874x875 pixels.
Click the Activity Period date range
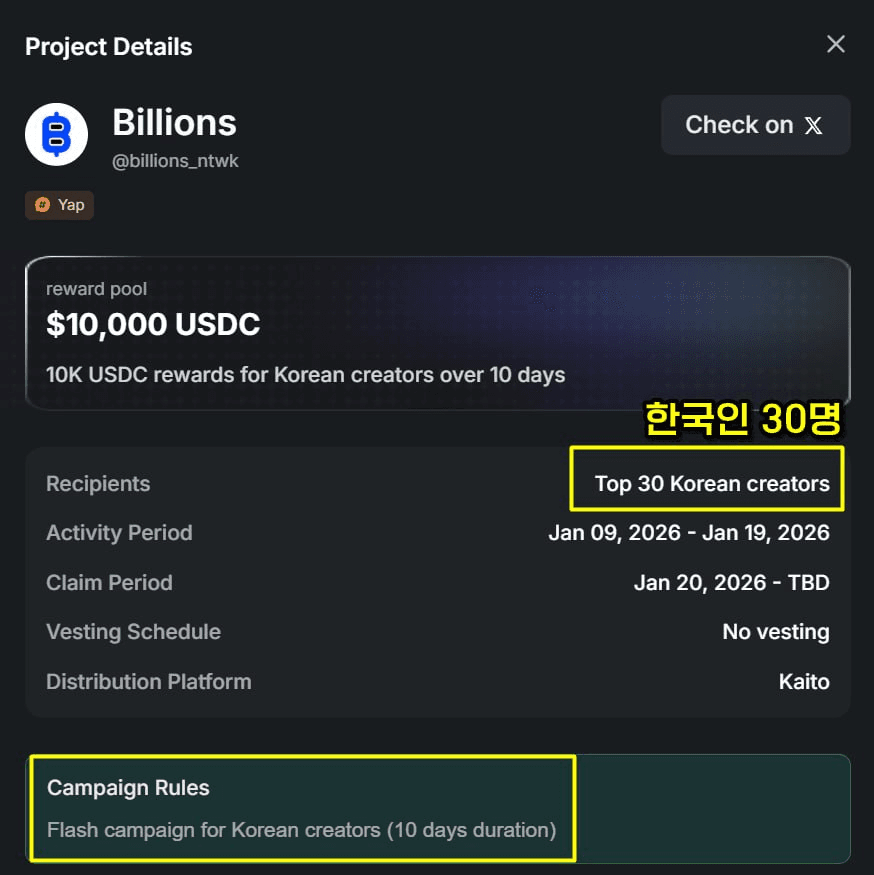click(x=689, y=533)
